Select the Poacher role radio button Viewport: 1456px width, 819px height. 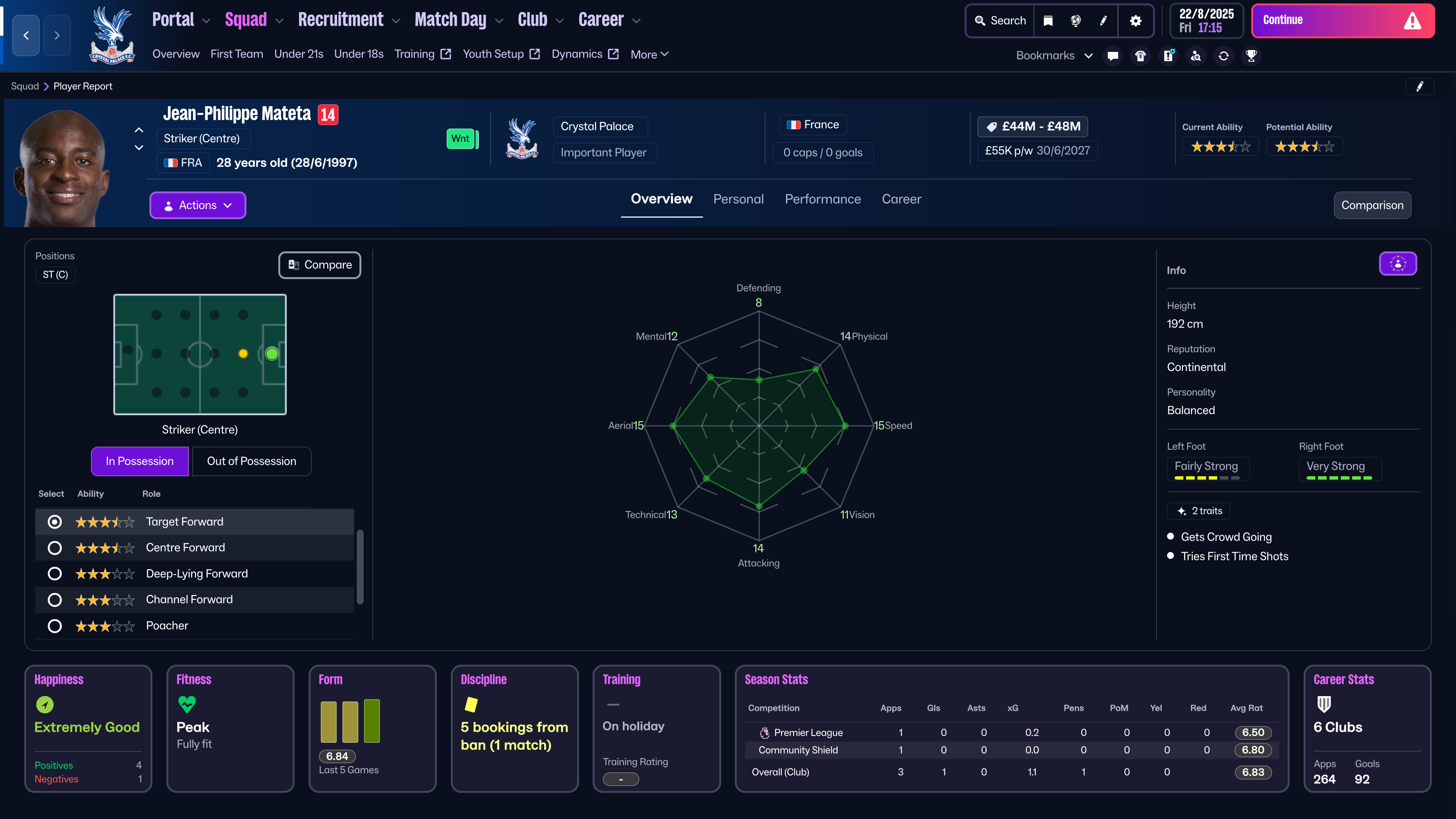pyautogui.click(x=55, y=626)
